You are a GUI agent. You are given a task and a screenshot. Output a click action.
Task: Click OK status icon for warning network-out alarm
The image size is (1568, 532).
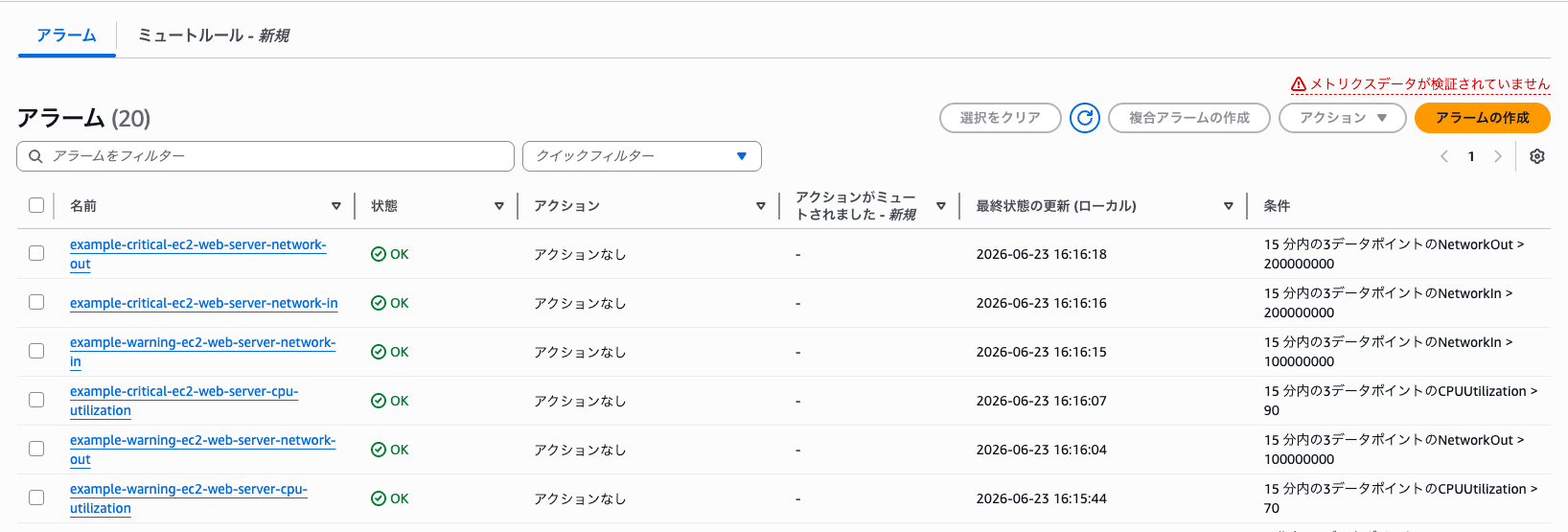379,450
